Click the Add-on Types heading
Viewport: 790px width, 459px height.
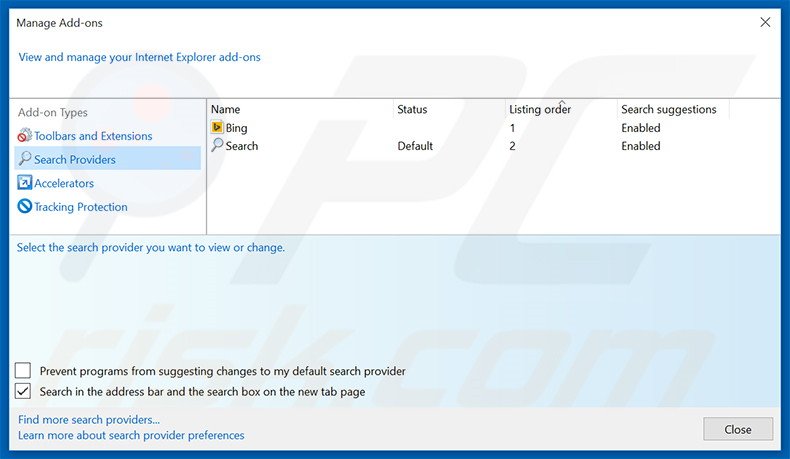pos(52,112)
